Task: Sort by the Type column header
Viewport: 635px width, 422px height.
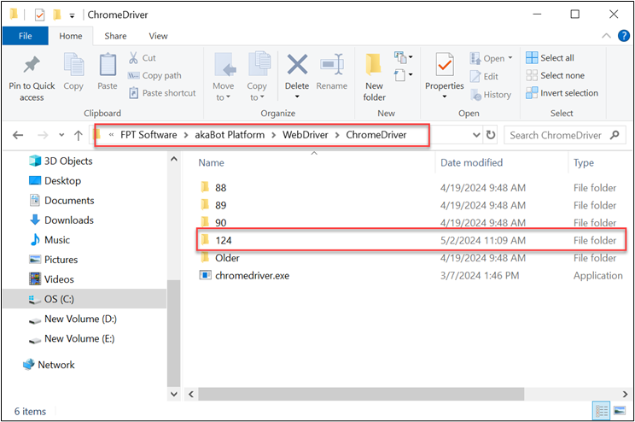Action: coord(584,163)
